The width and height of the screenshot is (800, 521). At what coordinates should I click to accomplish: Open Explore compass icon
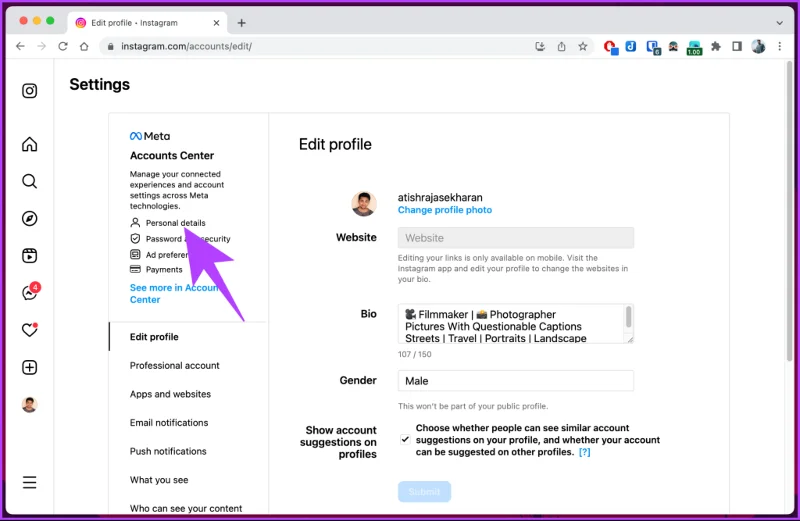point(30,218)
